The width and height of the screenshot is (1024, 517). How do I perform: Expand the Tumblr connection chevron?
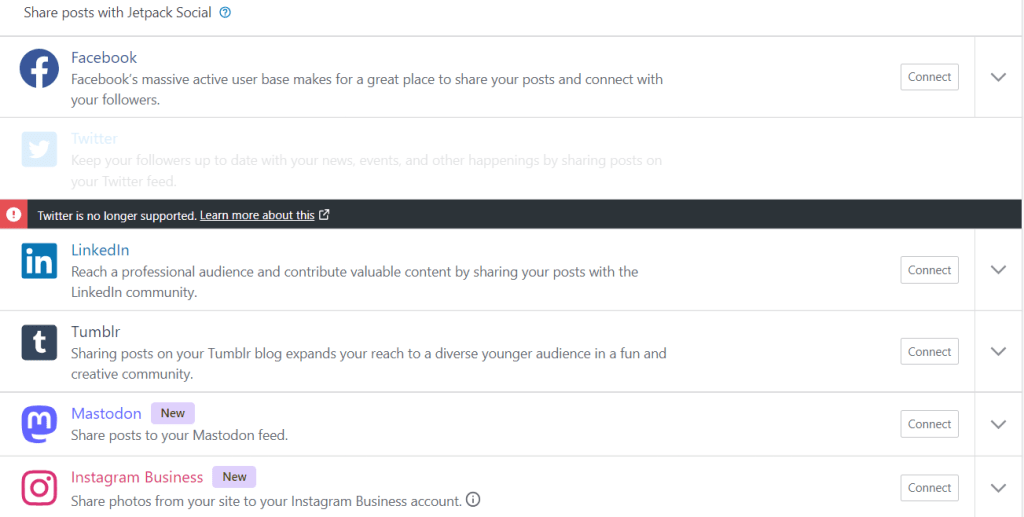tap(997, 351)
